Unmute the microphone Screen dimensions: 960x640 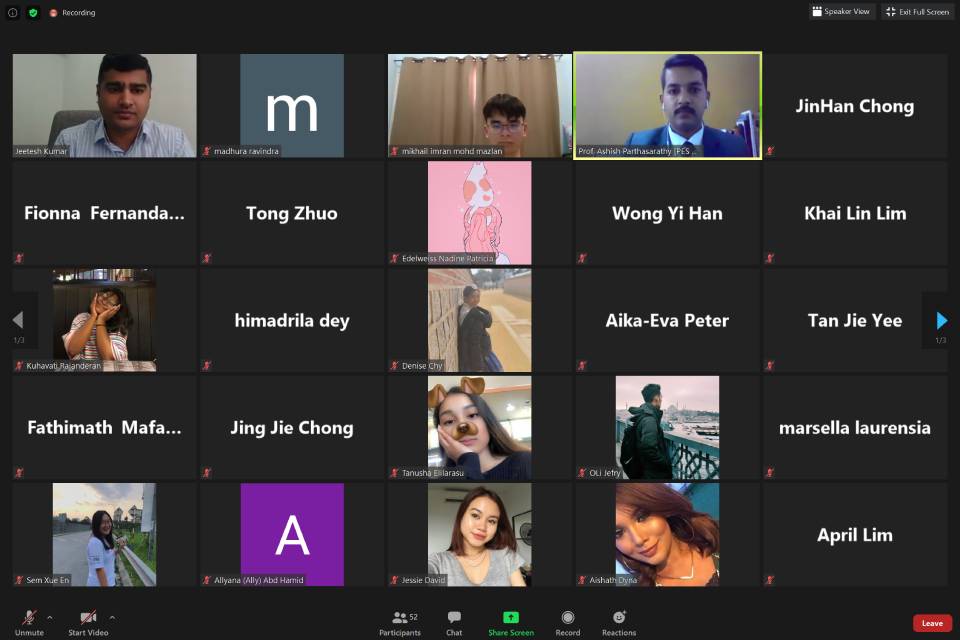point(29,618)
